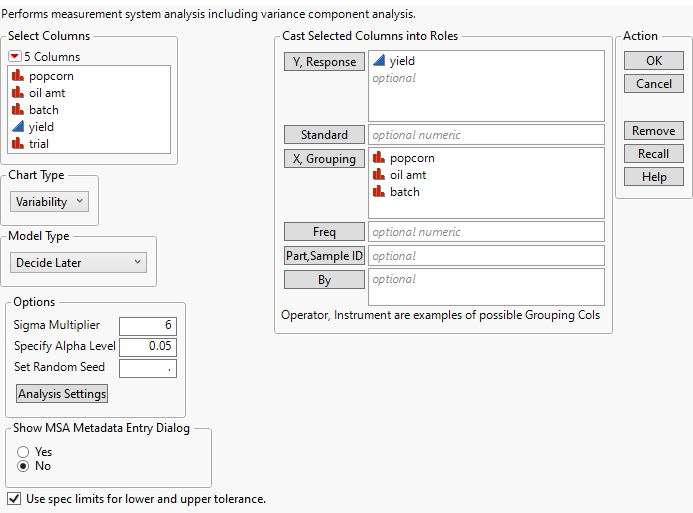Select oil amt text in X, Grouping box
This screenshot has height=513, width=693.
pyautogui.click(x=408, y=175)
